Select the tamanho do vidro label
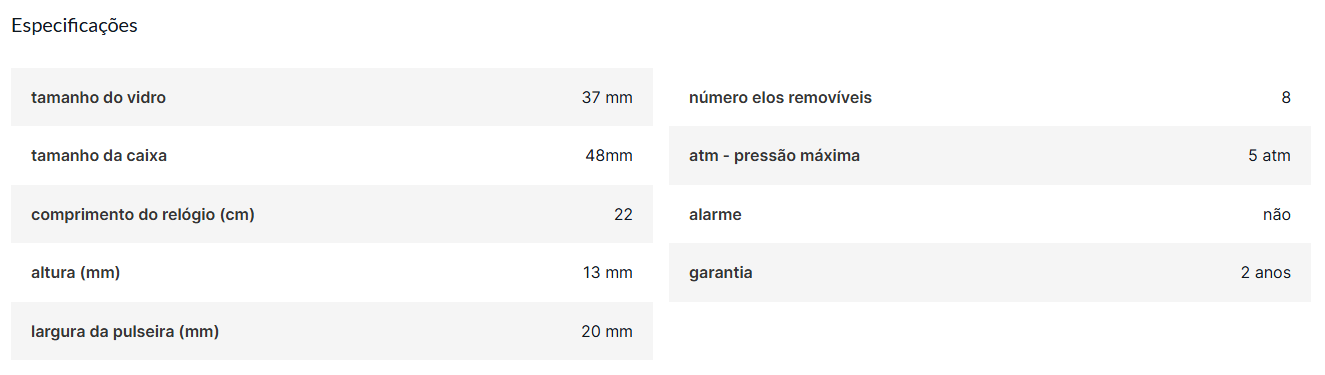The width and height of the screenshot is (1325, 375). [98, 98]
